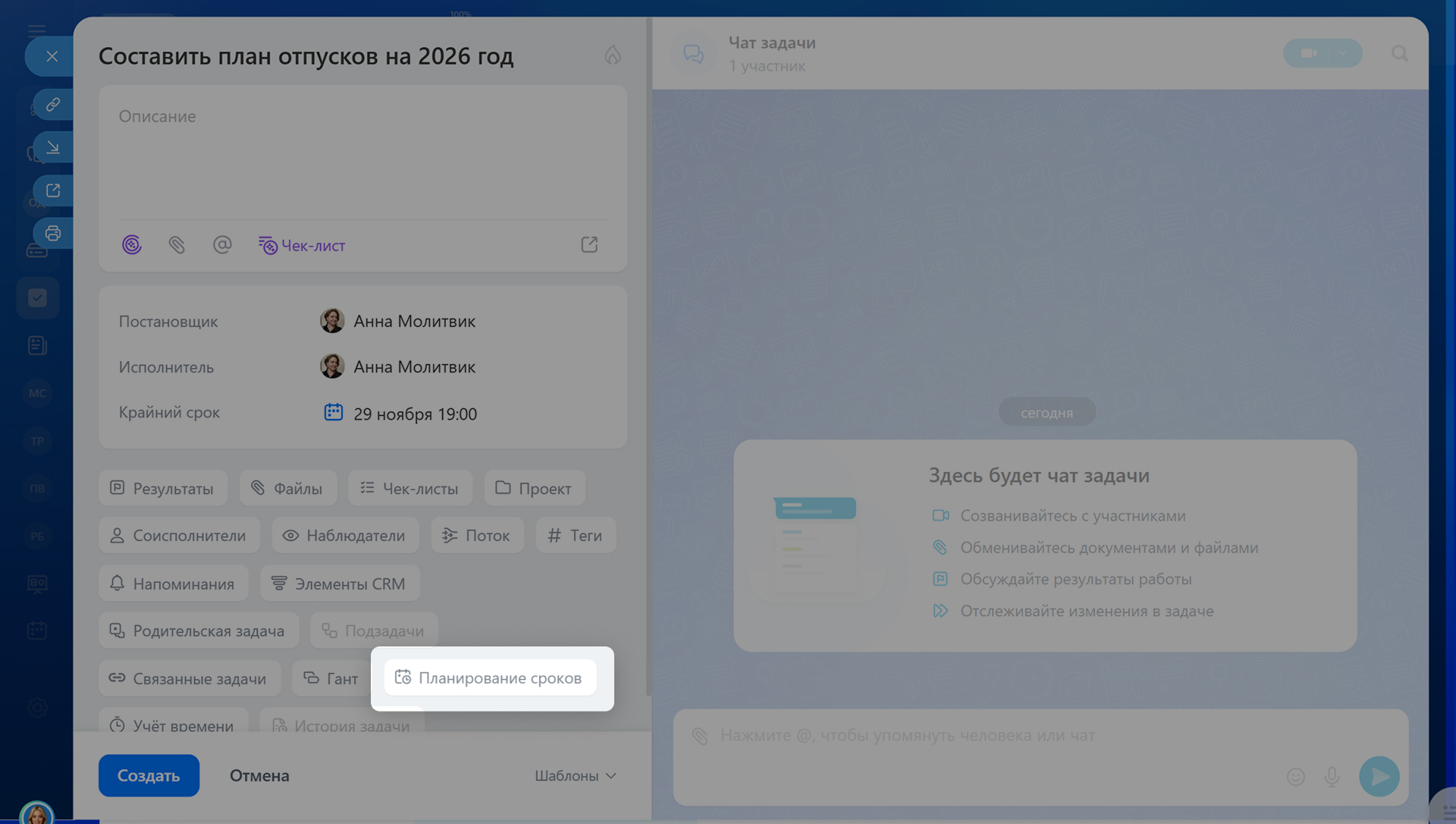Select the Наблюдатели chip

pyautogui.click(x=345, y=536)
